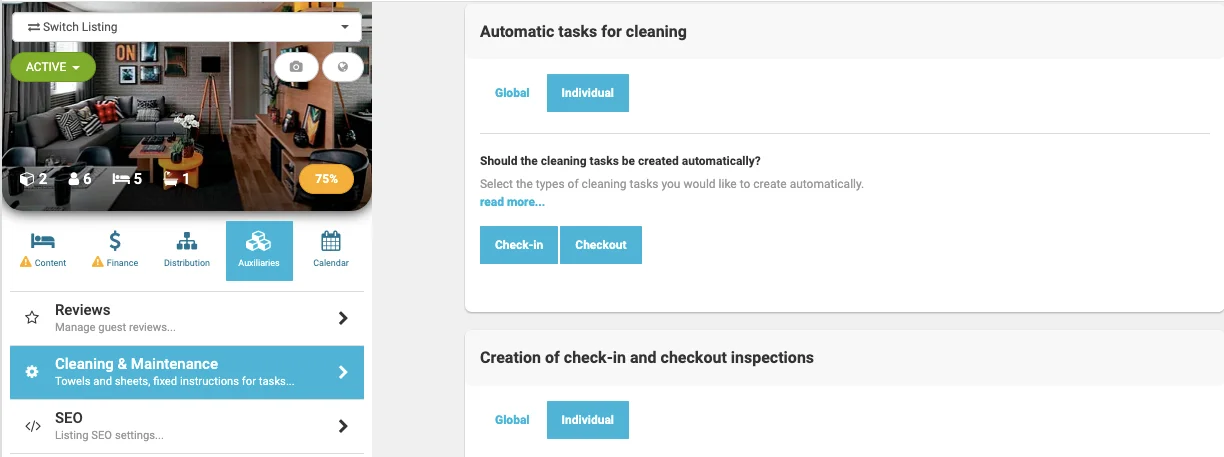This screenshot has width=1224, height=457.
Task: Toggle Checkout automatic cleaning tasks
Action: pos(601,245)
